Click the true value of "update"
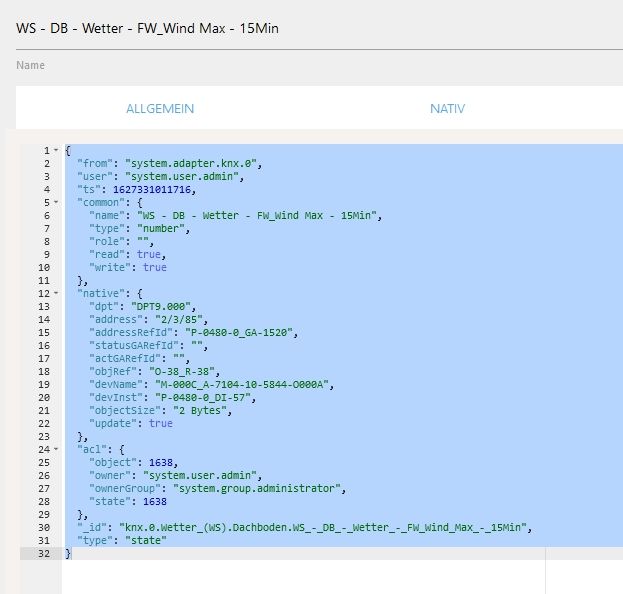This screenshot has height=594, width=623. [160, 423]
